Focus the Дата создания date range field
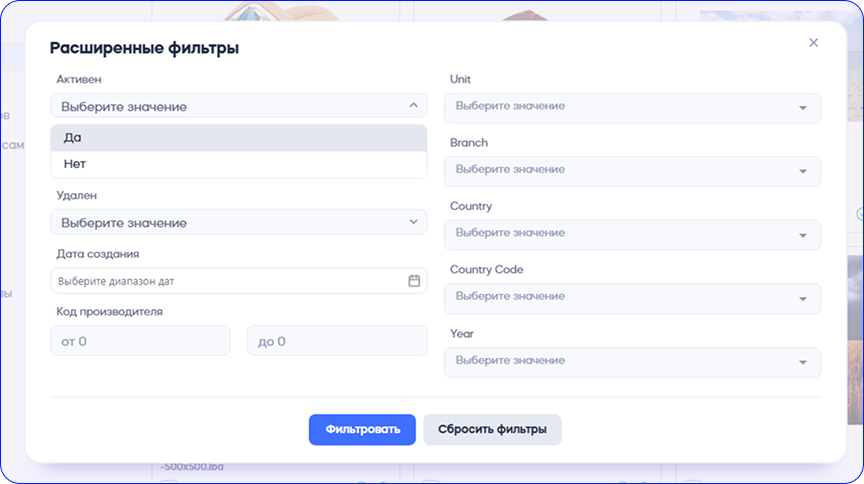Viewport: 864px width, 484px height. pos(228,281)
